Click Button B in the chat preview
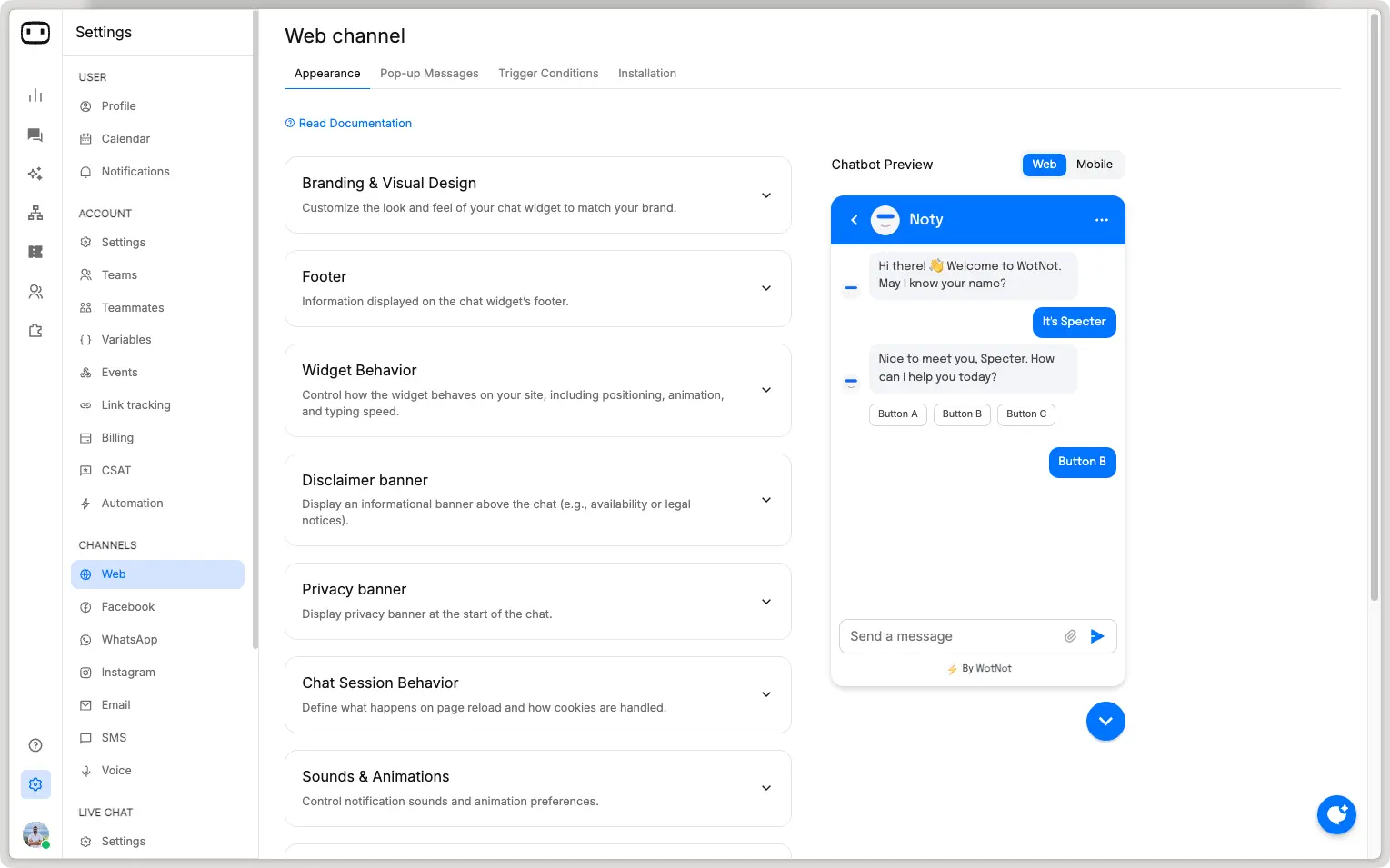This screenshot has width=1390, height=868. 962,414
